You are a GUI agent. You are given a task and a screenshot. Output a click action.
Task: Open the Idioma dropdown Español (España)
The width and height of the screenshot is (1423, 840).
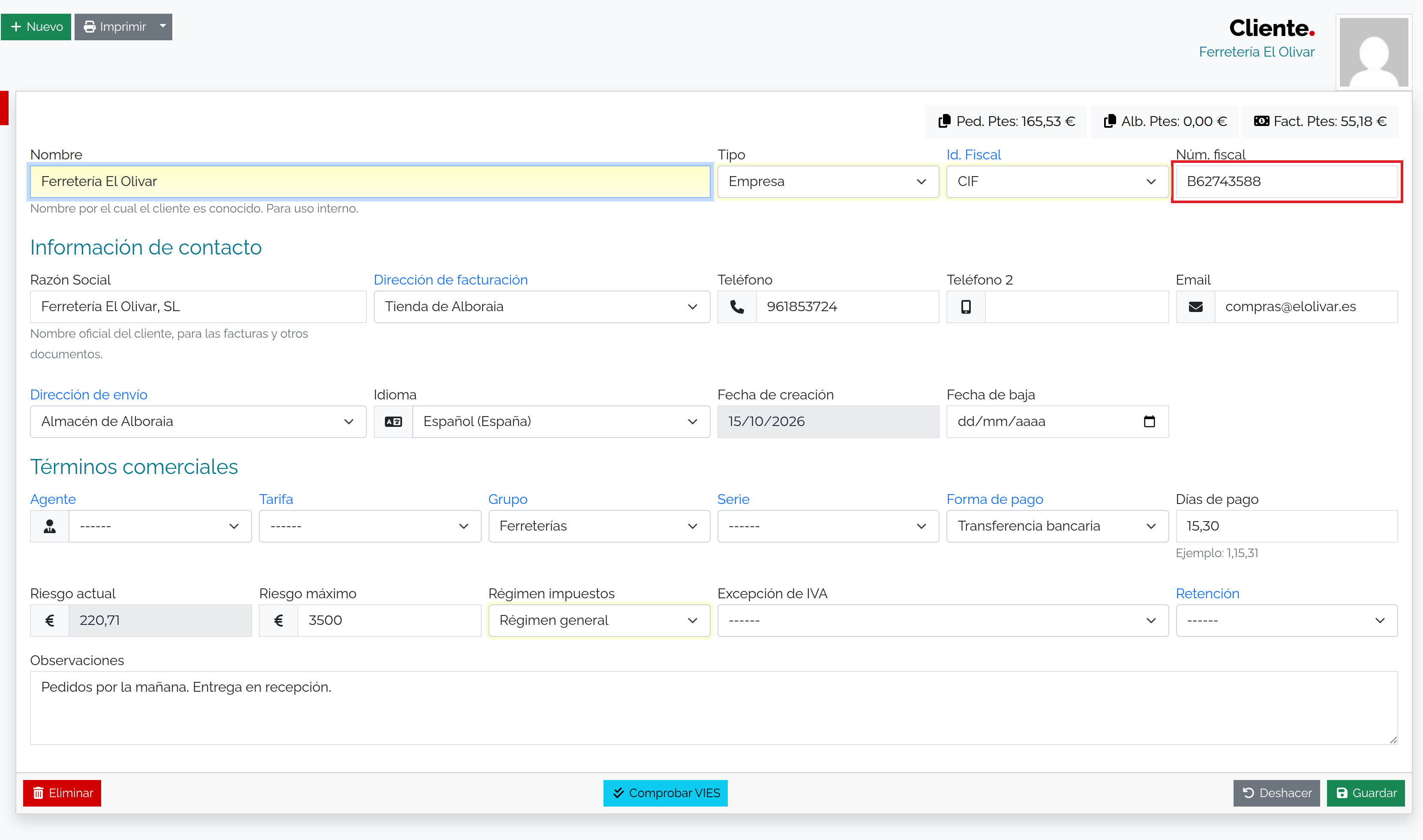pyautogui.click(x=561, y=422)
